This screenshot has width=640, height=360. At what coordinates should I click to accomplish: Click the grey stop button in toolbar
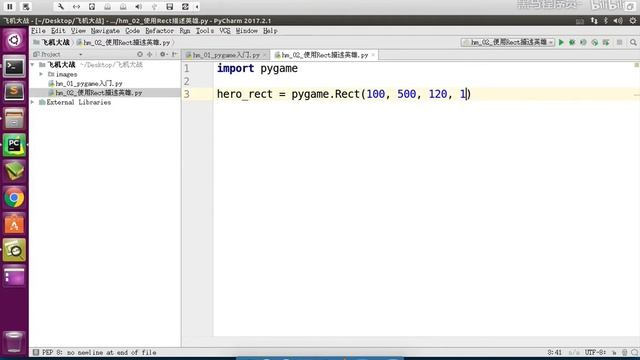tap(620, 42)
